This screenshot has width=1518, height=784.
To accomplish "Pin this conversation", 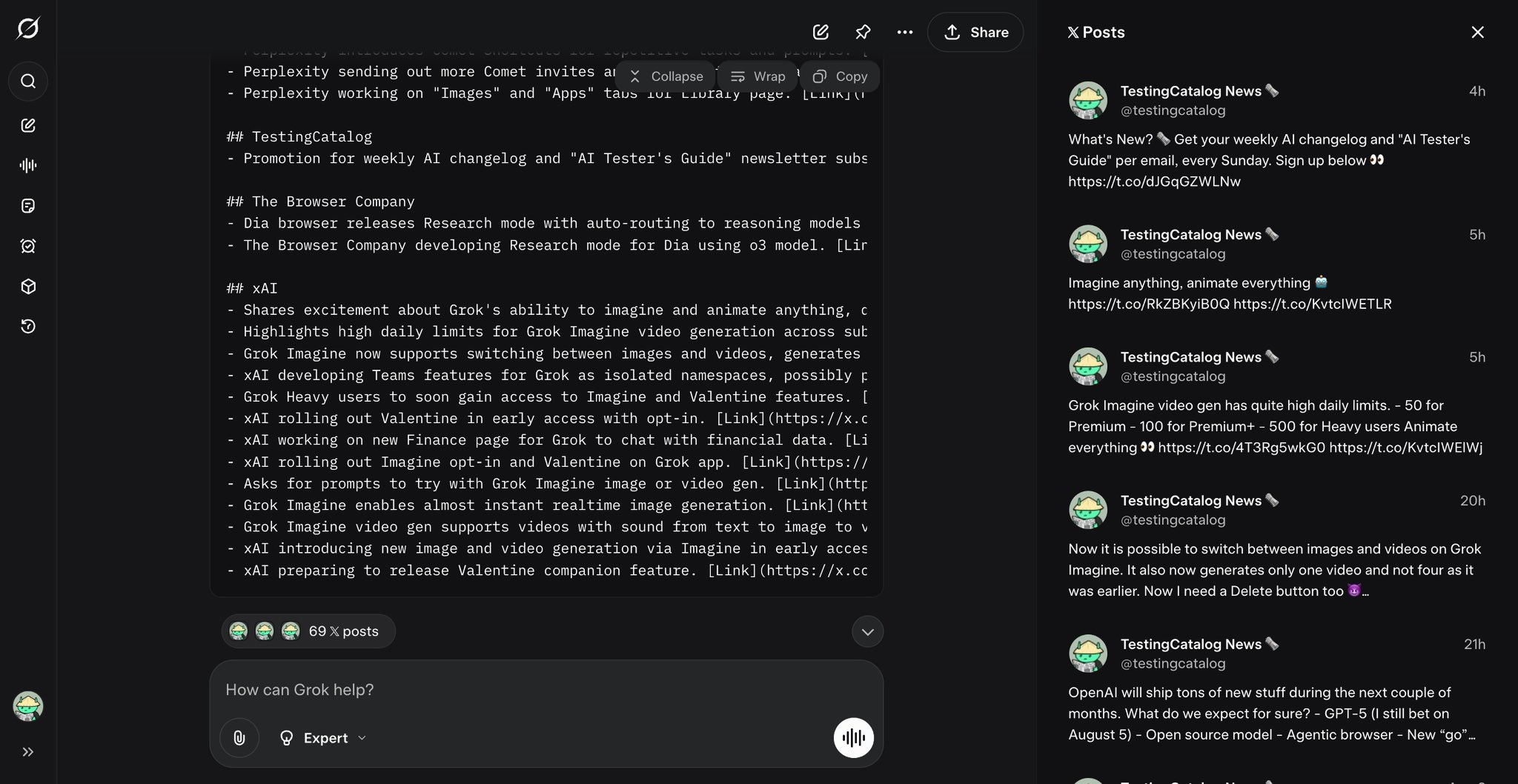I will click(x=863, y=32).
